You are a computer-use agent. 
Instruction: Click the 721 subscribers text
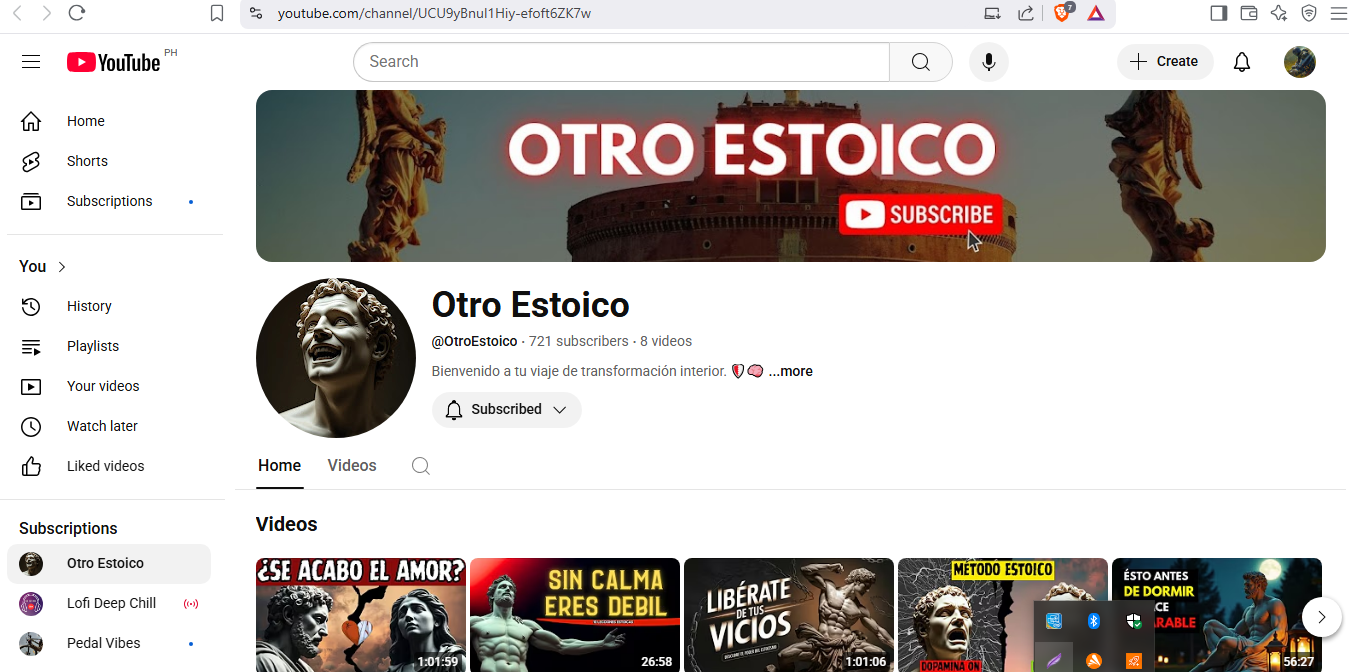click(579, 341)
